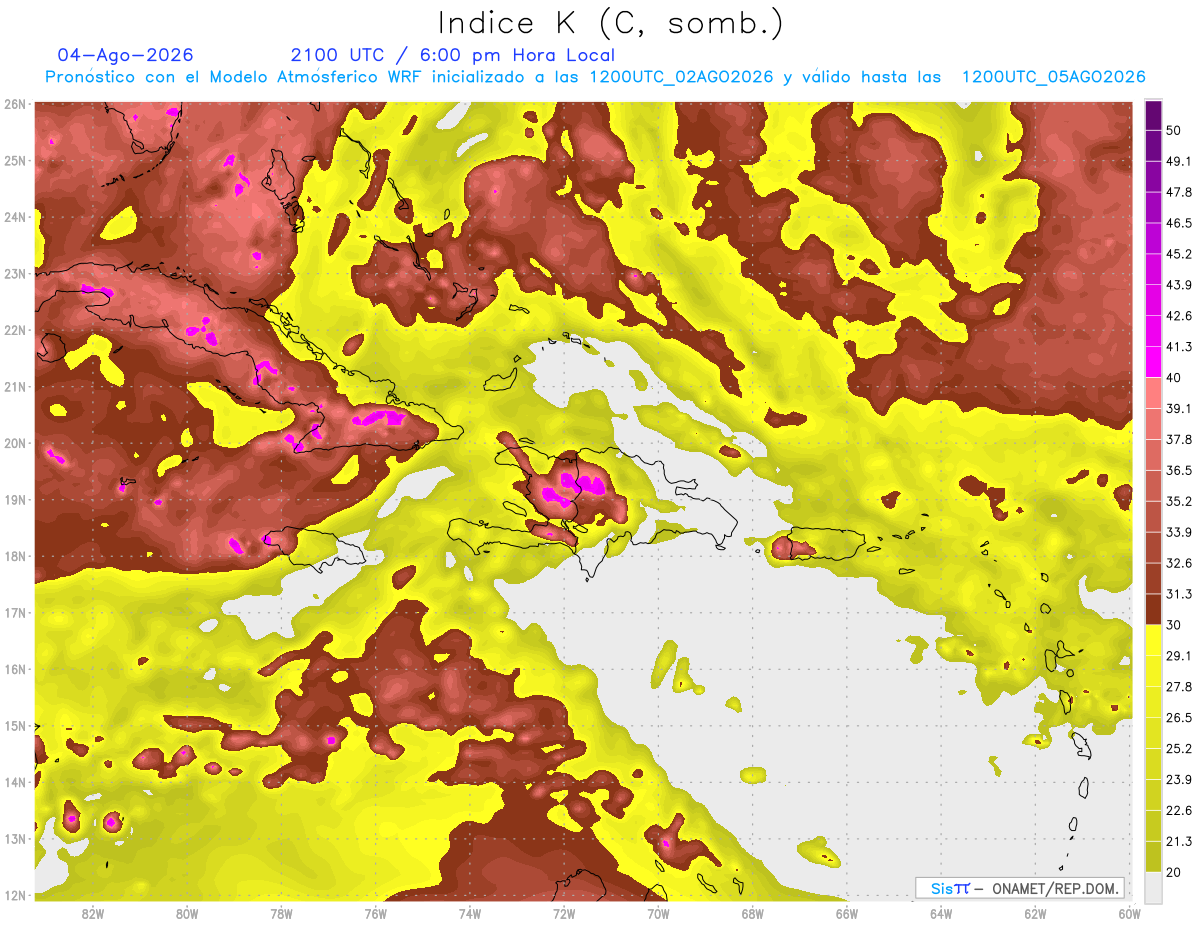Pick the magenta legend swatch between 40 and 41.3
The image size is (1200, 927).
tap(1153, 361)
